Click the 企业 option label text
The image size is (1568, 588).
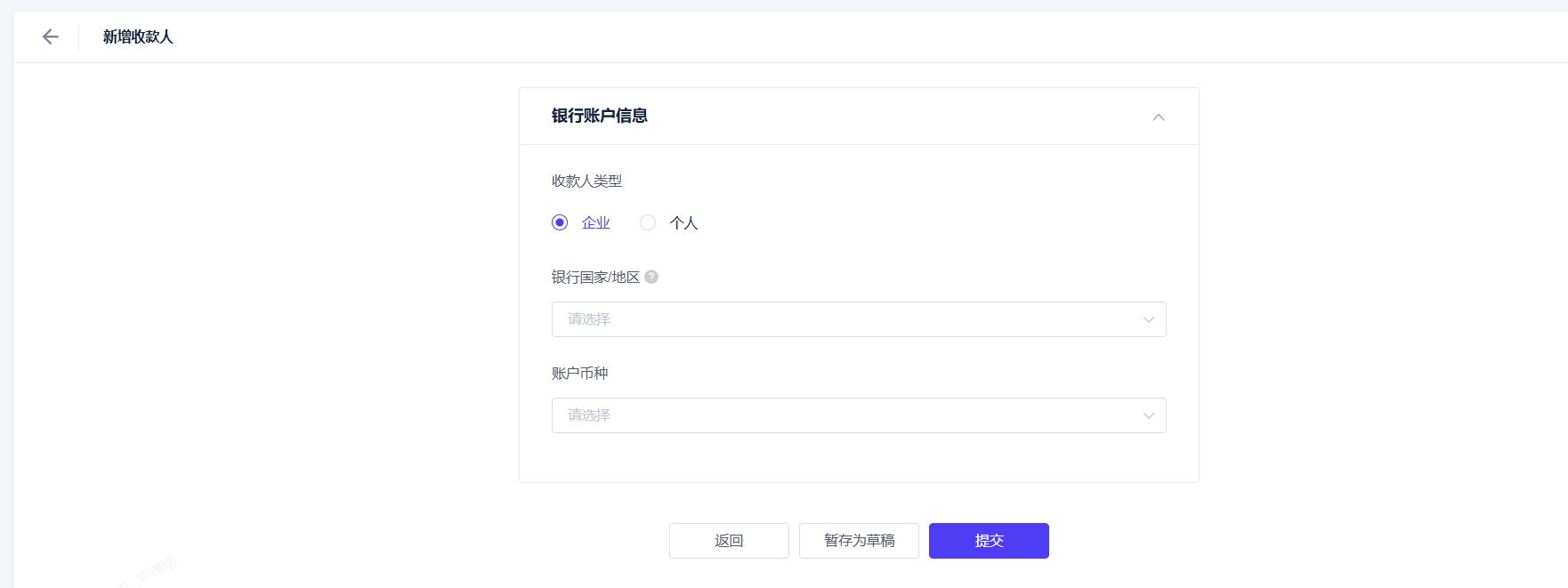(x=595, y=223)
